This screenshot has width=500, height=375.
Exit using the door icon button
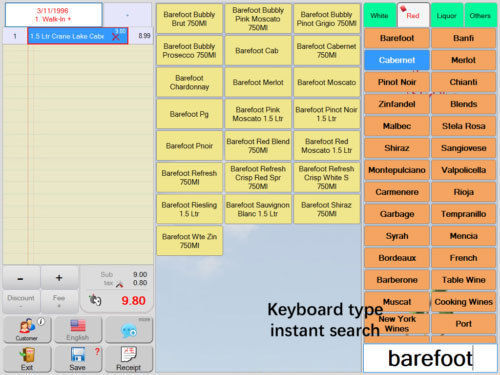point(27,359)
